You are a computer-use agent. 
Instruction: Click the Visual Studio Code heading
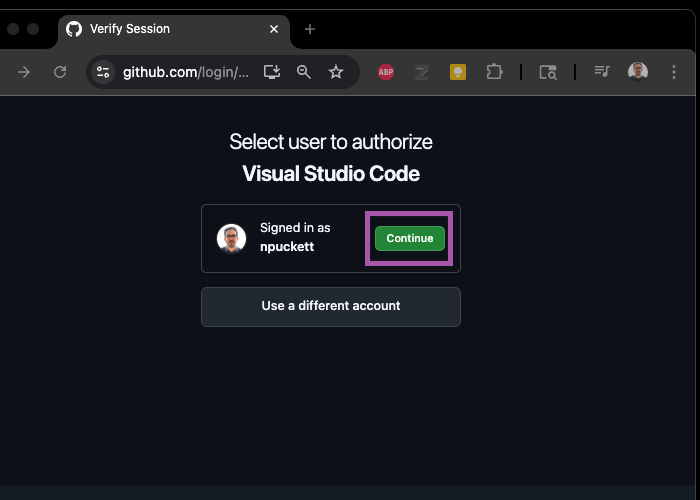[331, 173]
